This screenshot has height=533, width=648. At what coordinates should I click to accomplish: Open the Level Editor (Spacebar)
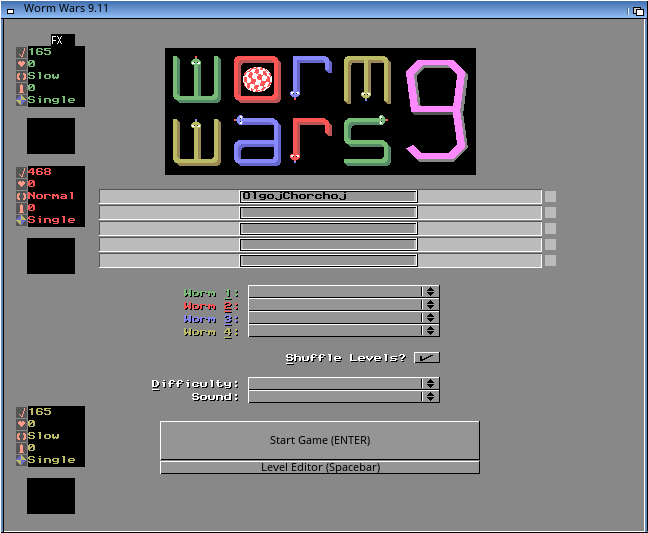[320, 467]
